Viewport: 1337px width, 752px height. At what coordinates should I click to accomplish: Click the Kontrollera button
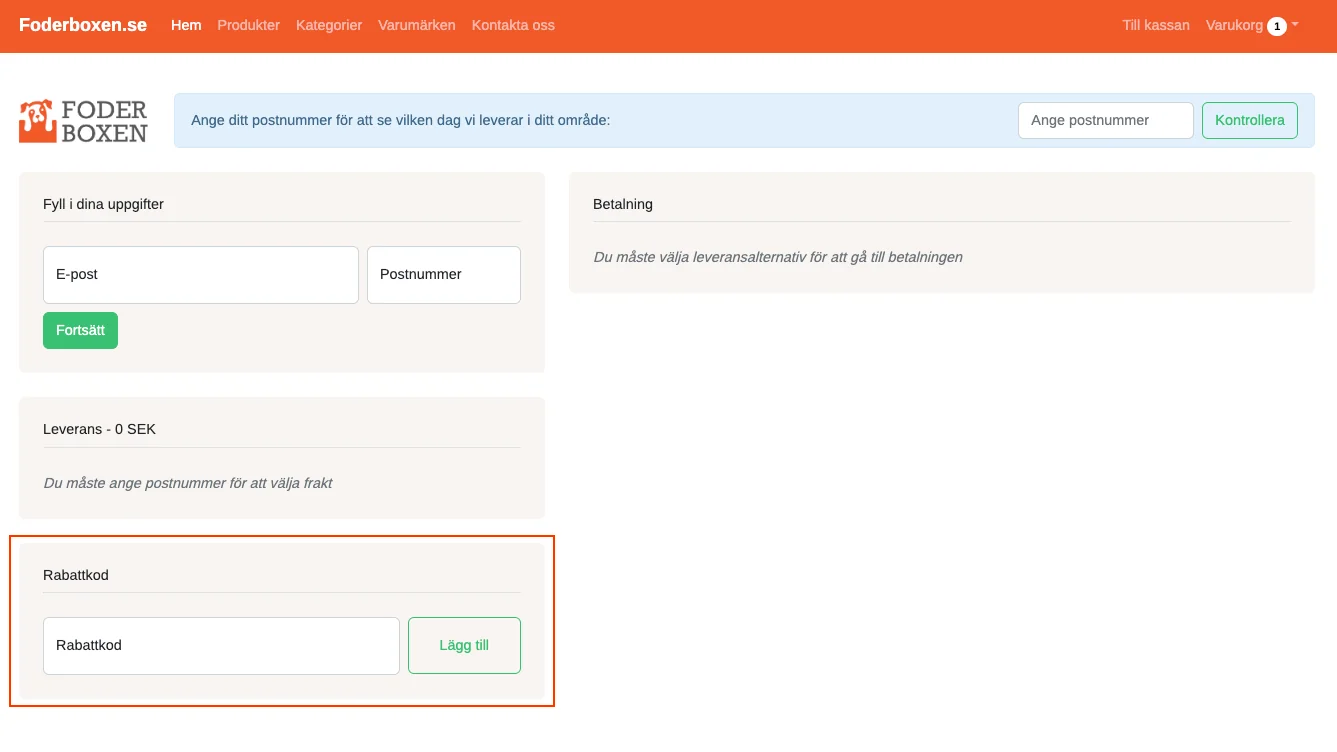(1250, 120)
